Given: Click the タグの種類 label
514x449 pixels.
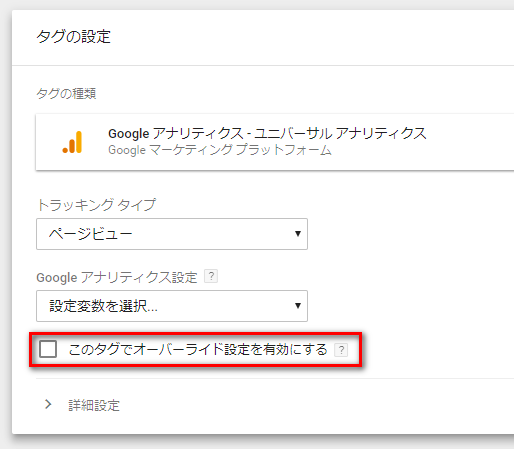Looking at the screenshot, I should 66,94.
